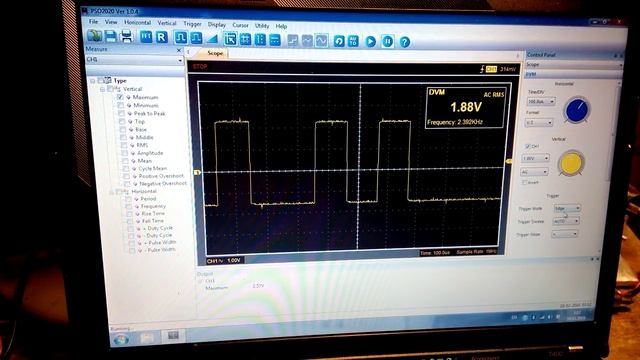
Task: Click the AUTO set toolbar icon
Action: (353, 41)
